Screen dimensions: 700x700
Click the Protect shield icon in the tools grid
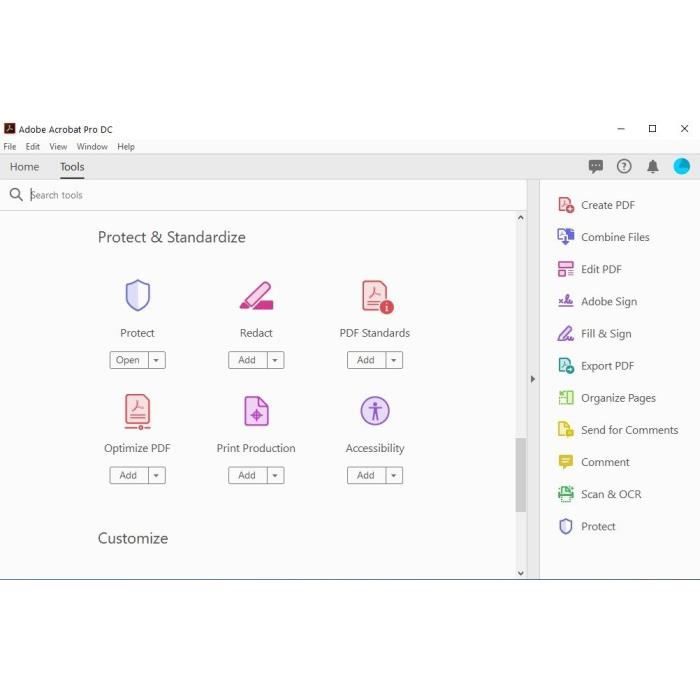coord(138,295)
